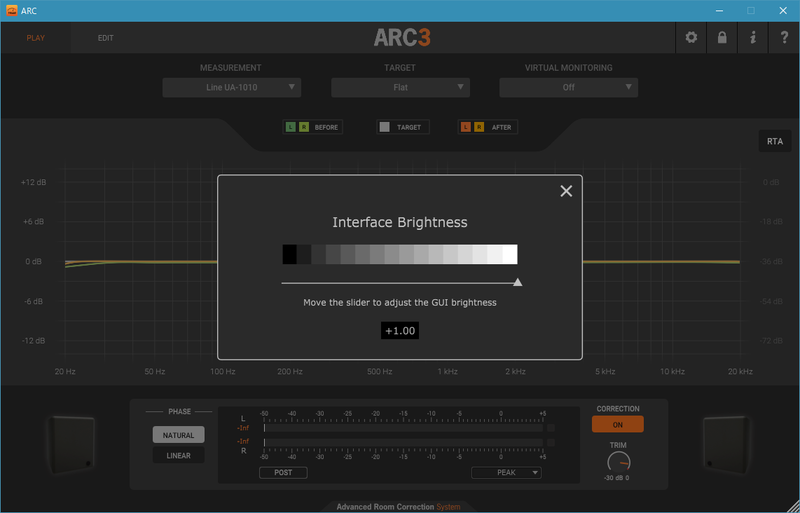Screen dimensions: 800x513
Task: Click the ARC3 logo
Action: coord(402,37)
